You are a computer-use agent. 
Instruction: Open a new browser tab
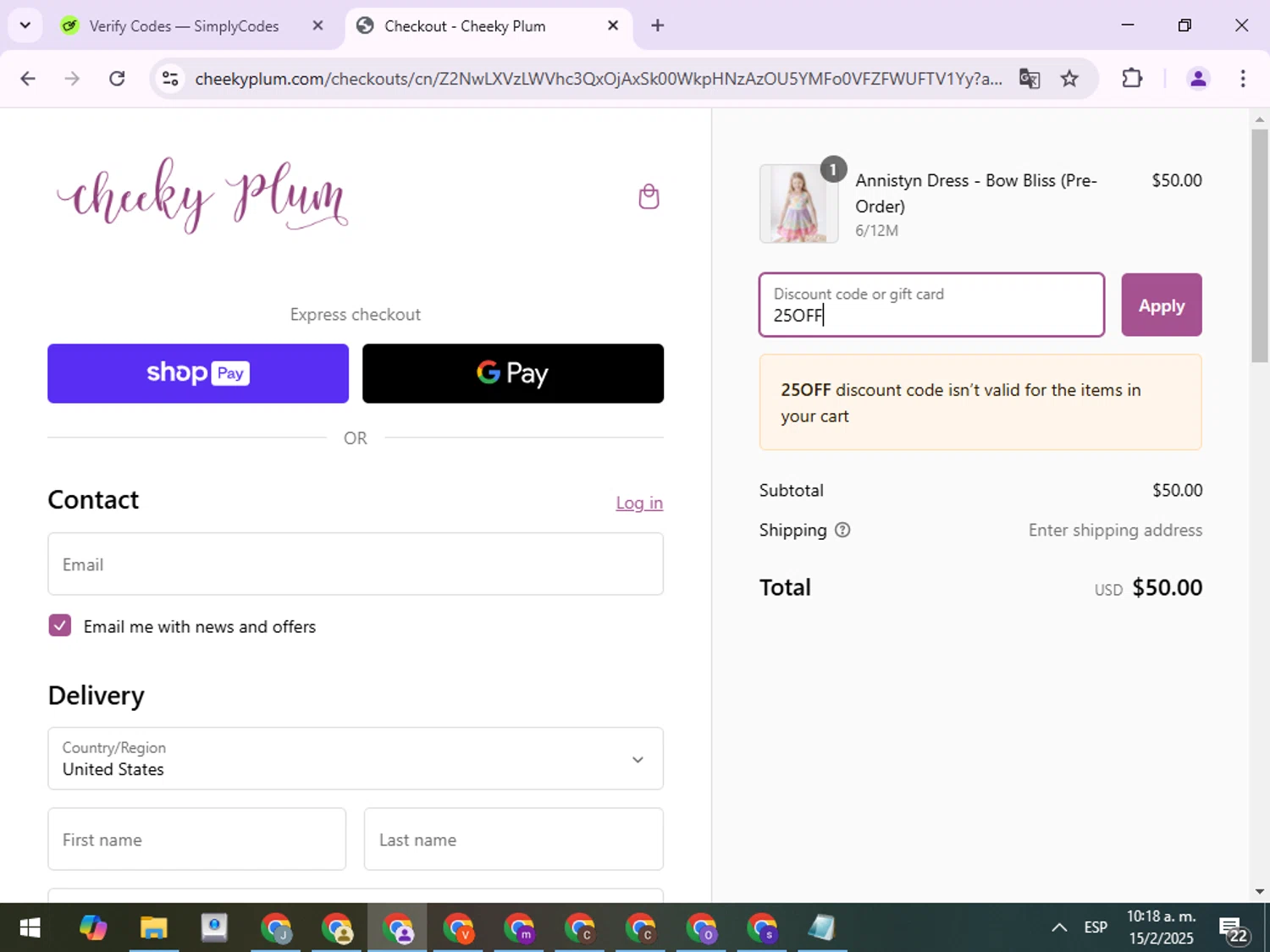(x=658, y=25)
